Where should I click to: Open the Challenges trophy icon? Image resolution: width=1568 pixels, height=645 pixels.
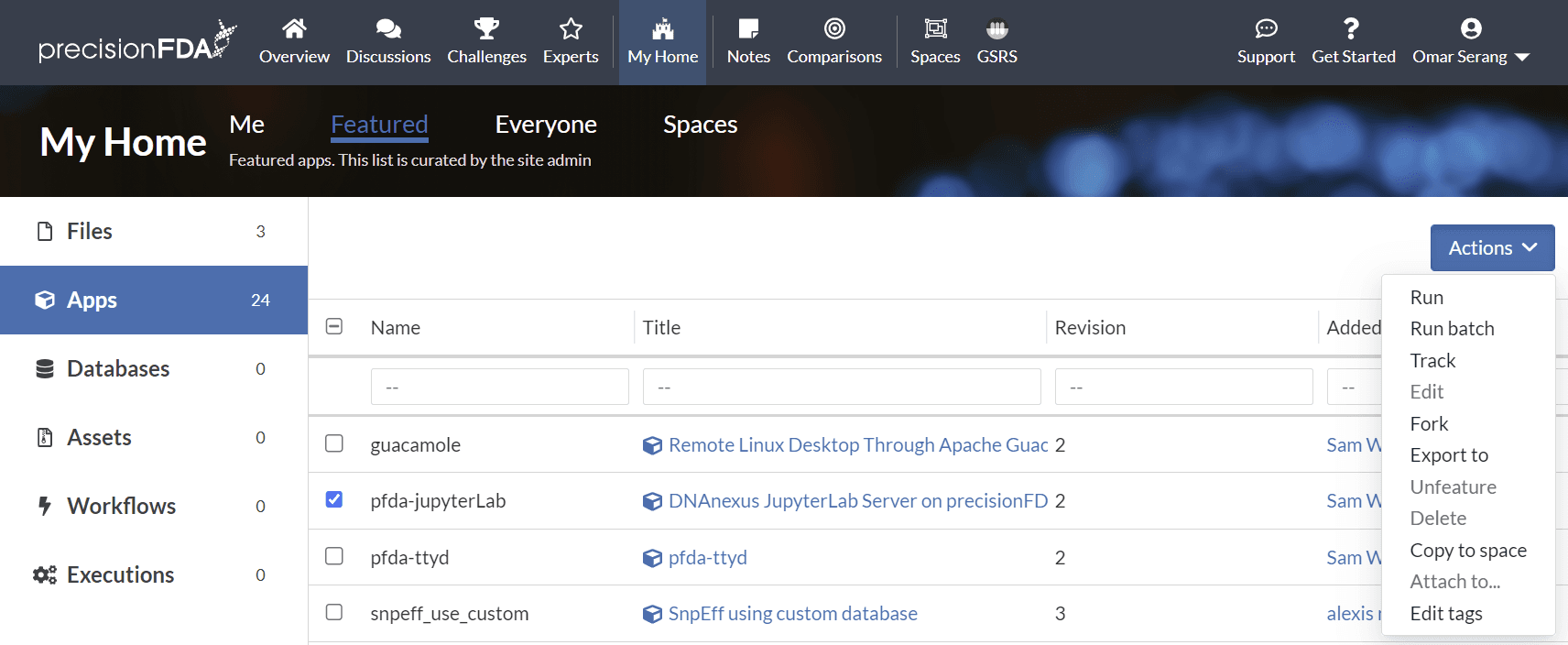(486, 29)
